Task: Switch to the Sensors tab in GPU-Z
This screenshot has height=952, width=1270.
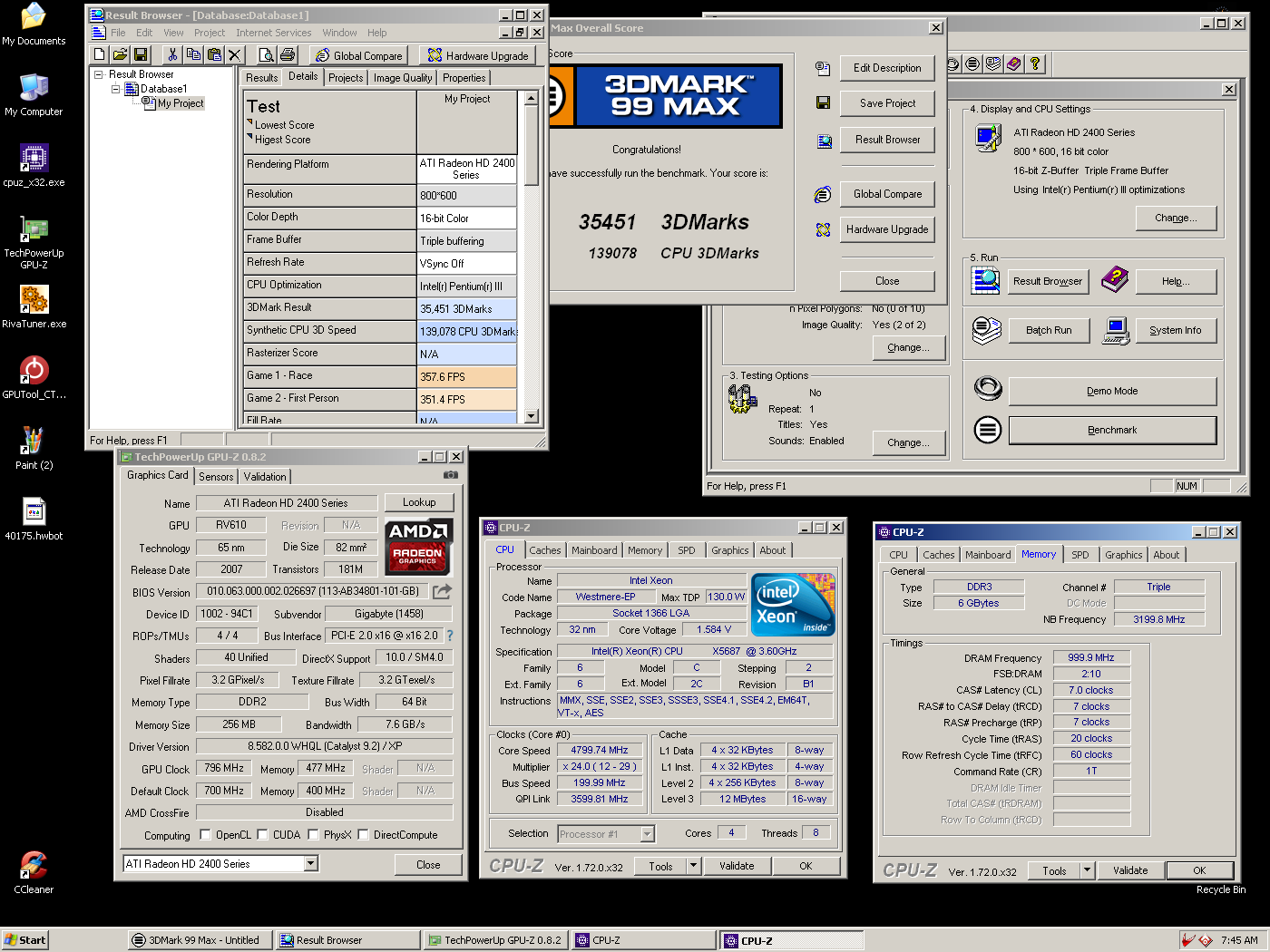Action: (216, 477)
